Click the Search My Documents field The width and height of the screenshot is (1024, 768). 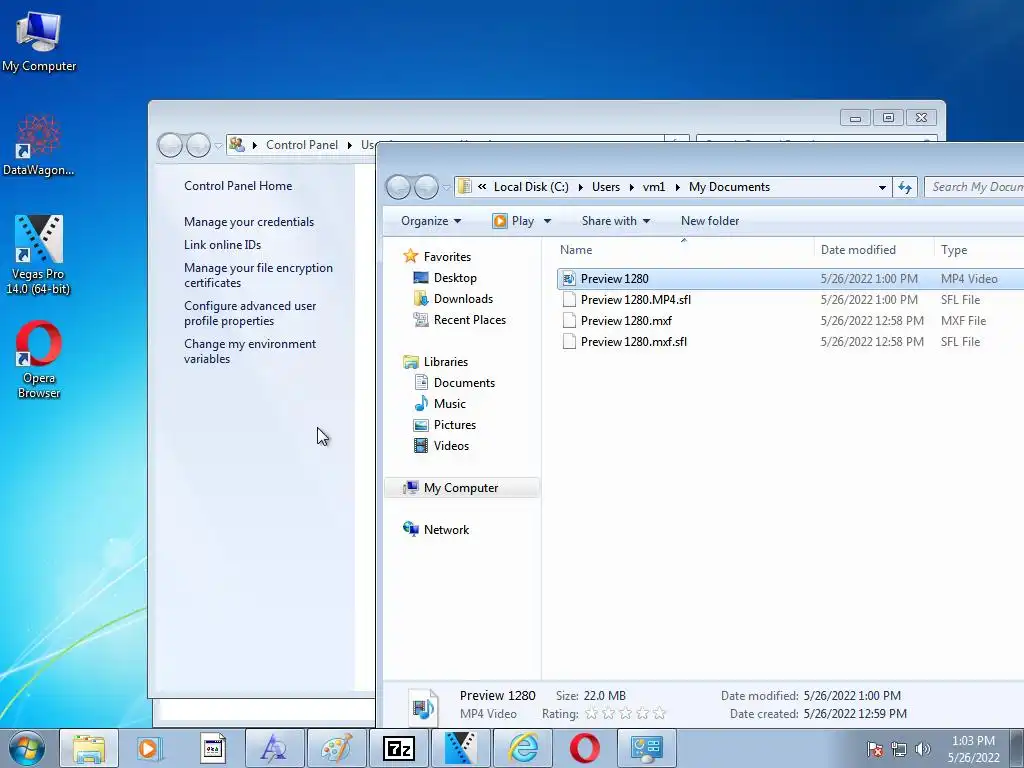974,187
